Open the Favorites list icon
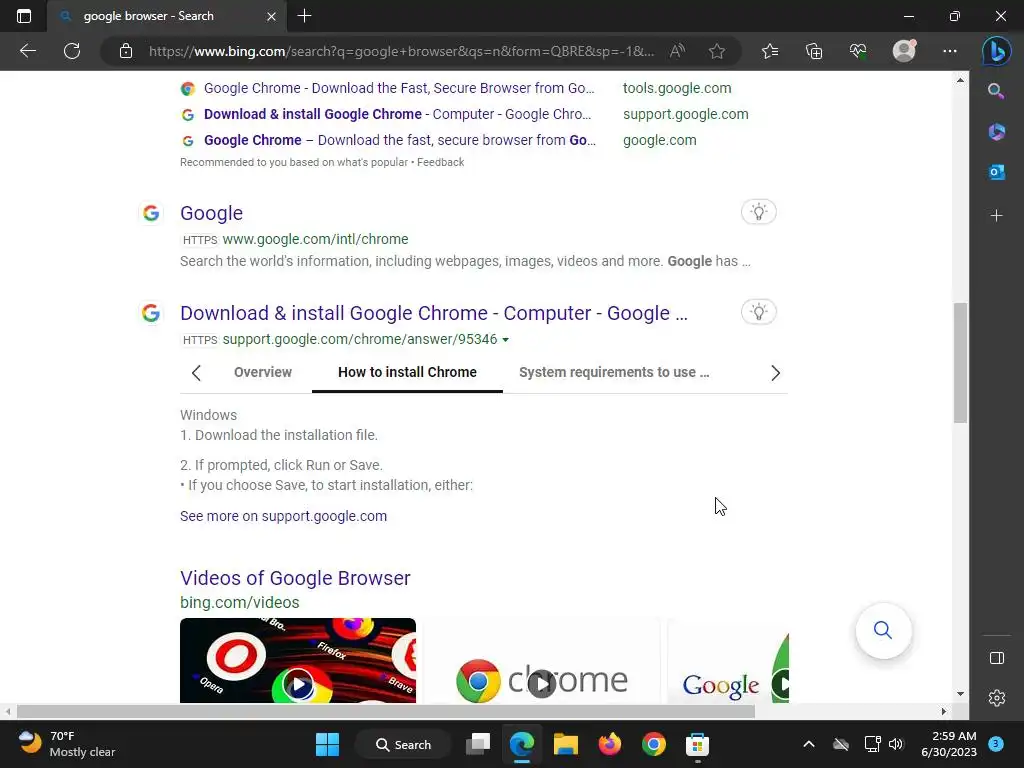Viewport: 1024px width, 768px height. 770,51
